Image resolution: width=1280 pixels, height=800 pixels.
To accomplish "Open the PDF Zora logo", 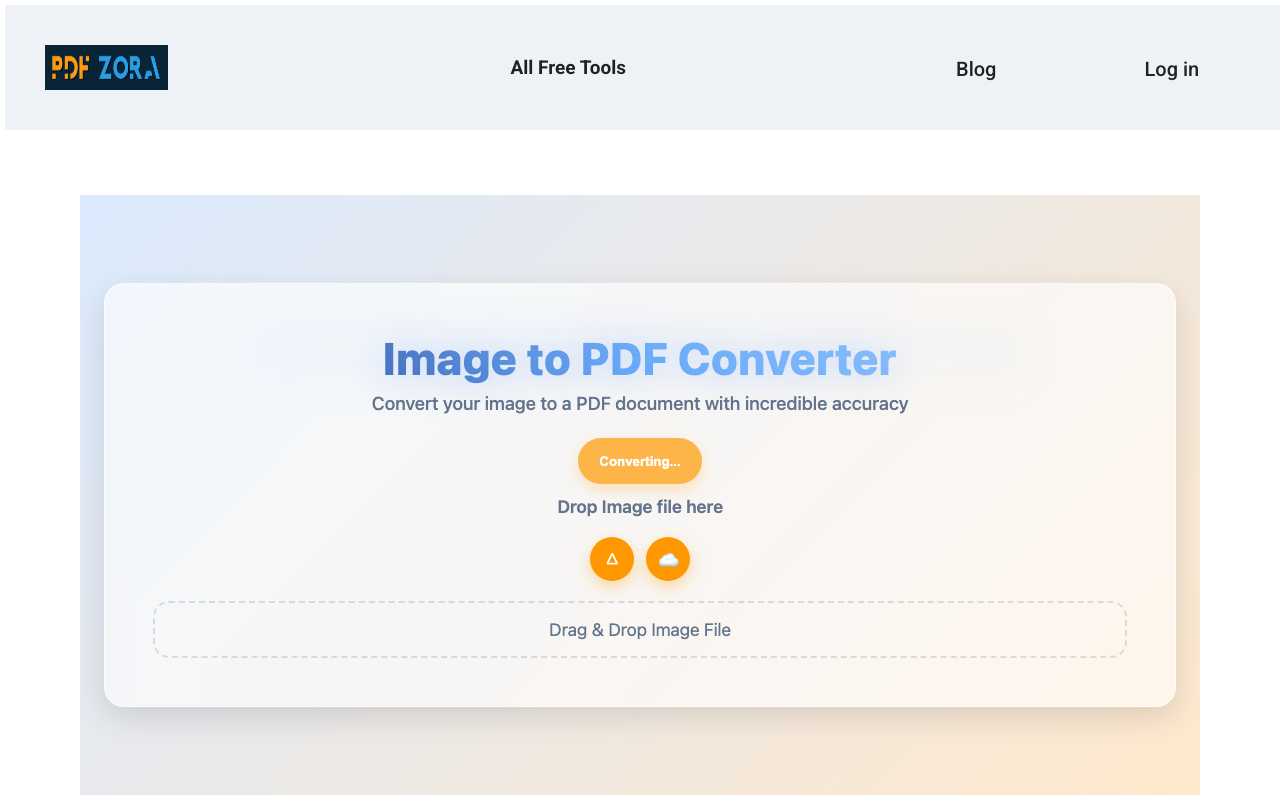I will [x=106, y=68].
